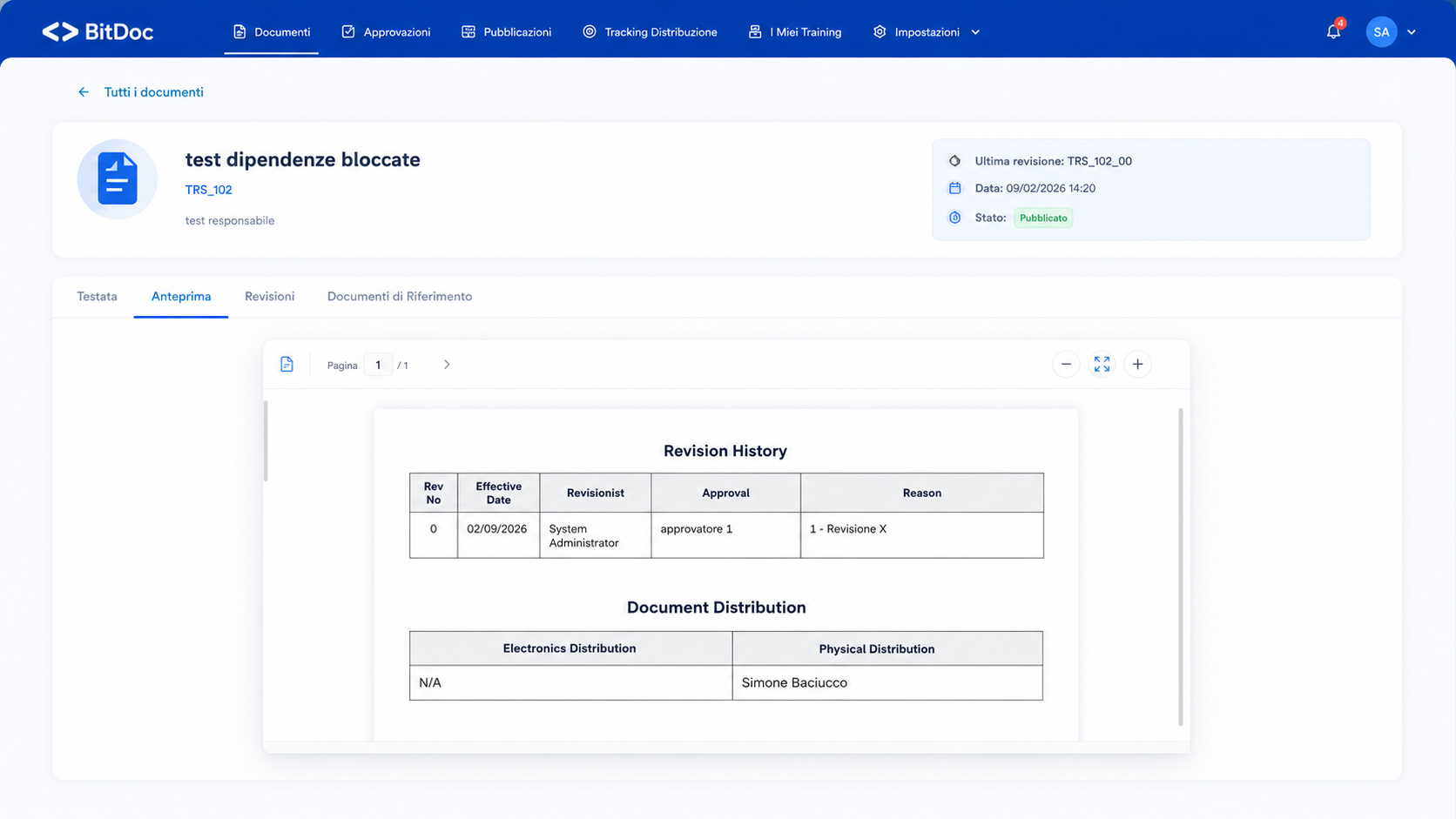This screenshot has width=1456, height=819.
Task: Open the Documenti menu item
Action: coord(271,32)
